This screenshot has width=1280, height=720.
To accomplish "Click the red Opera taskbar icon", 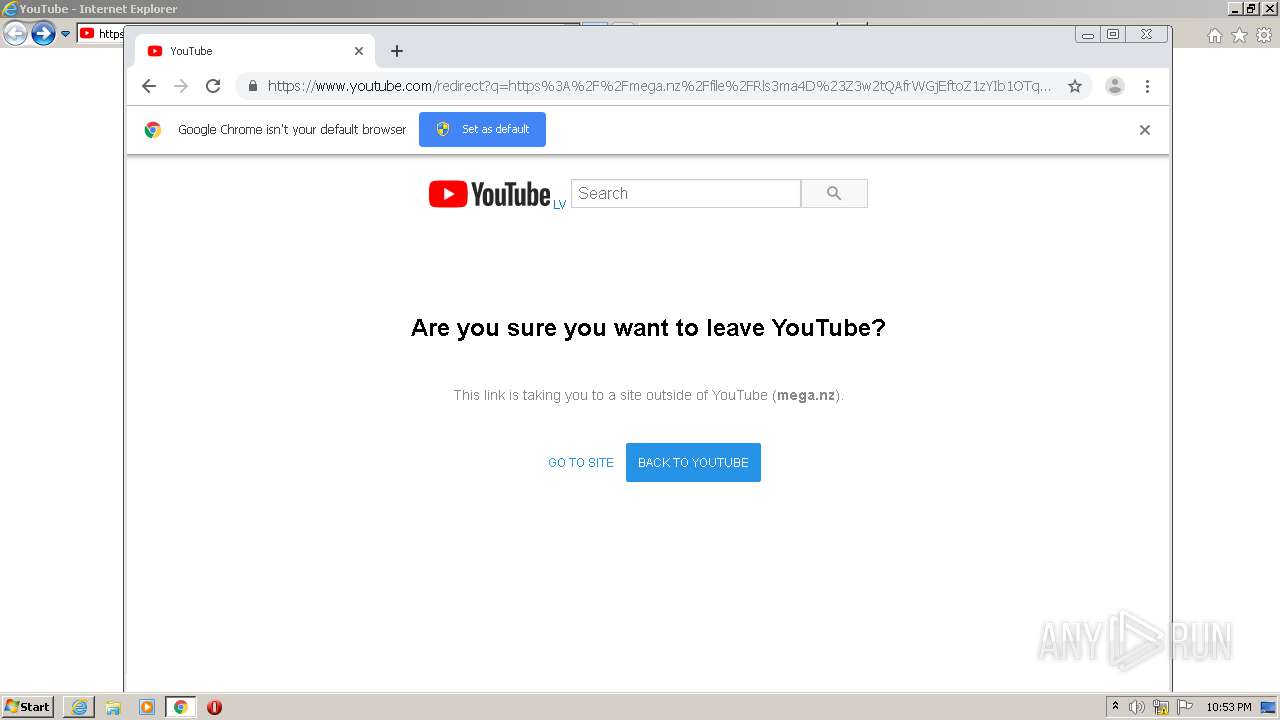I will tap(214, 707).
